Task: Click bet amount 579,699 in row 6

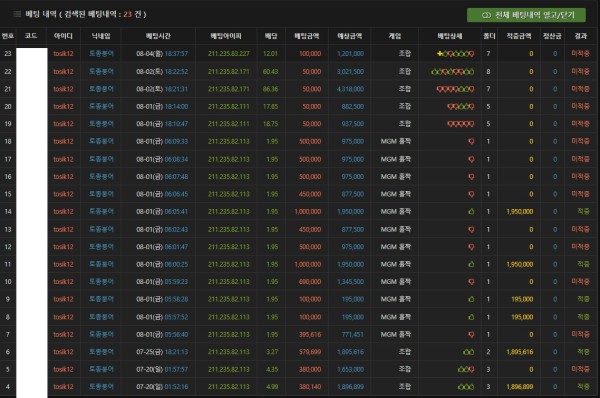Action: pos(310,352)
